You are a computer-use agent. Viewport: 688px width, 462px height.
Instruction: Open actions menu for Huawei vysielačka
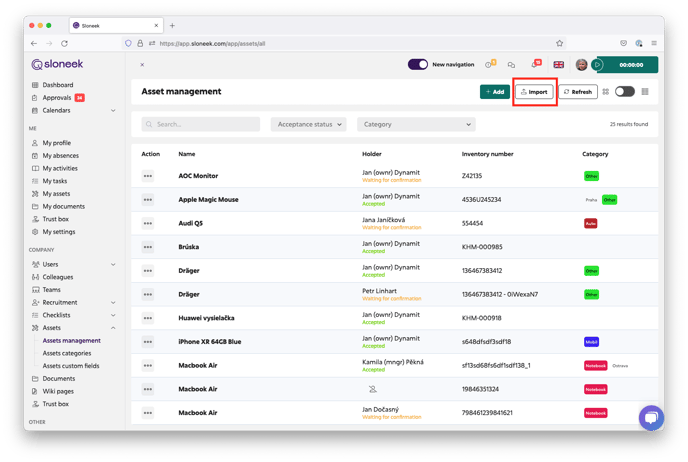click(148, 318)
